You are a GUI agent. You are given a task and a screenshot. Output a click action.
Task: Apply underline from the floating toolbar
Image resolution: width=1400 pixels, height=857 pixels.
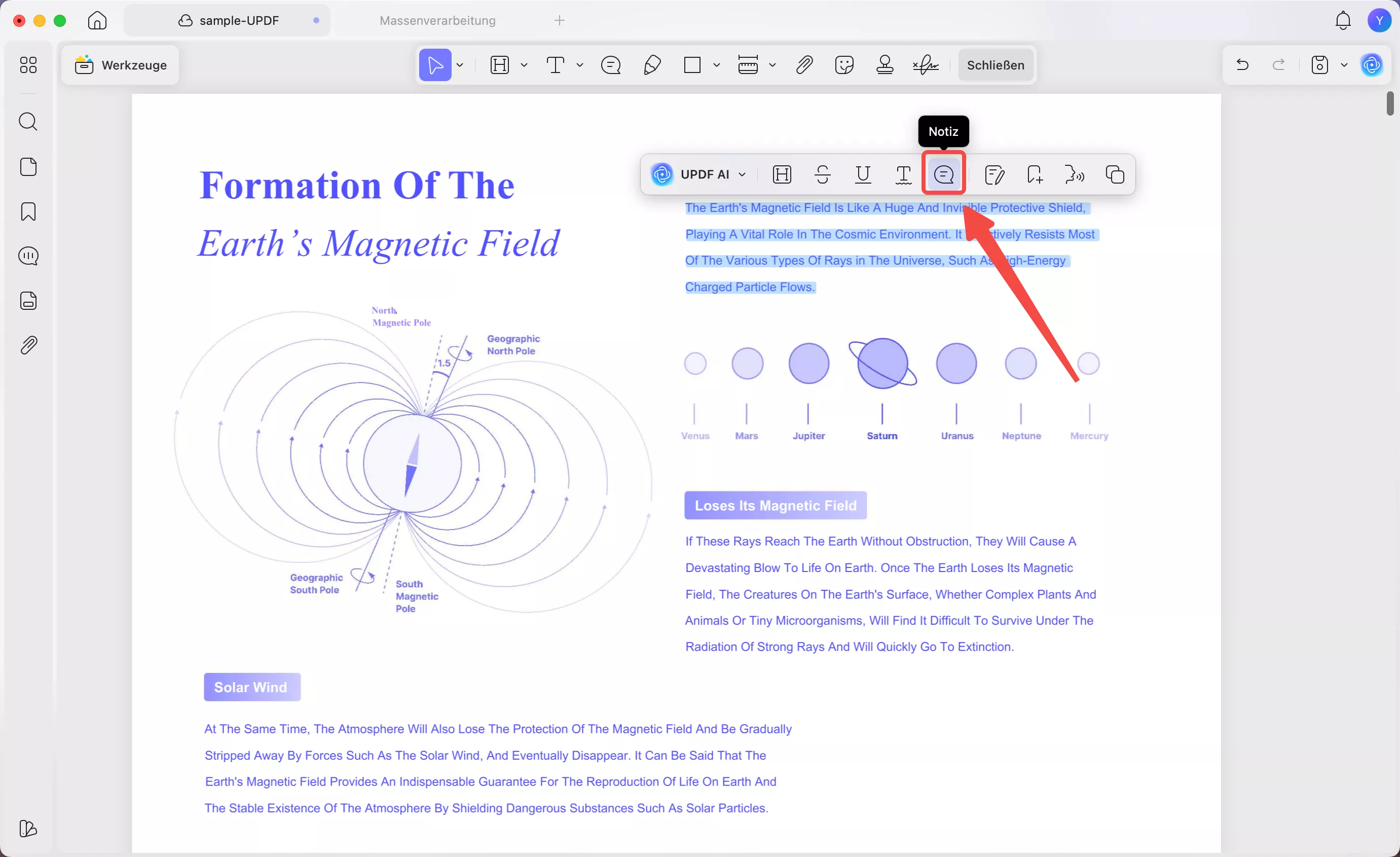pyautogui.click(x=863, y=174)
